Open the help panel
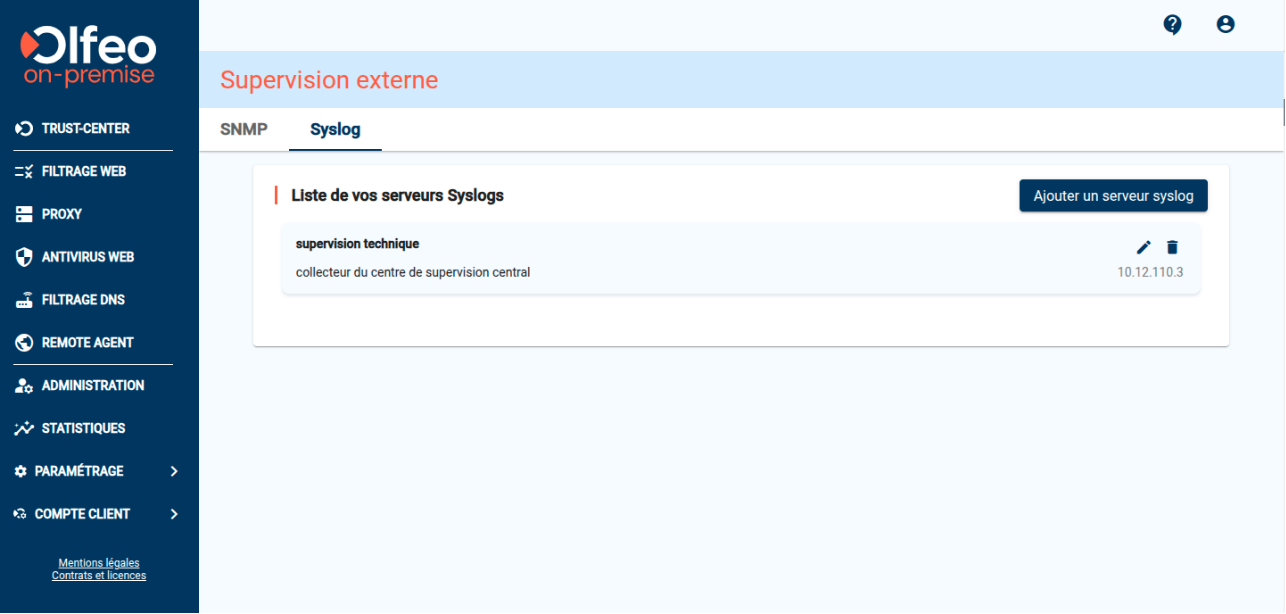 click(x=1173, y=24)
